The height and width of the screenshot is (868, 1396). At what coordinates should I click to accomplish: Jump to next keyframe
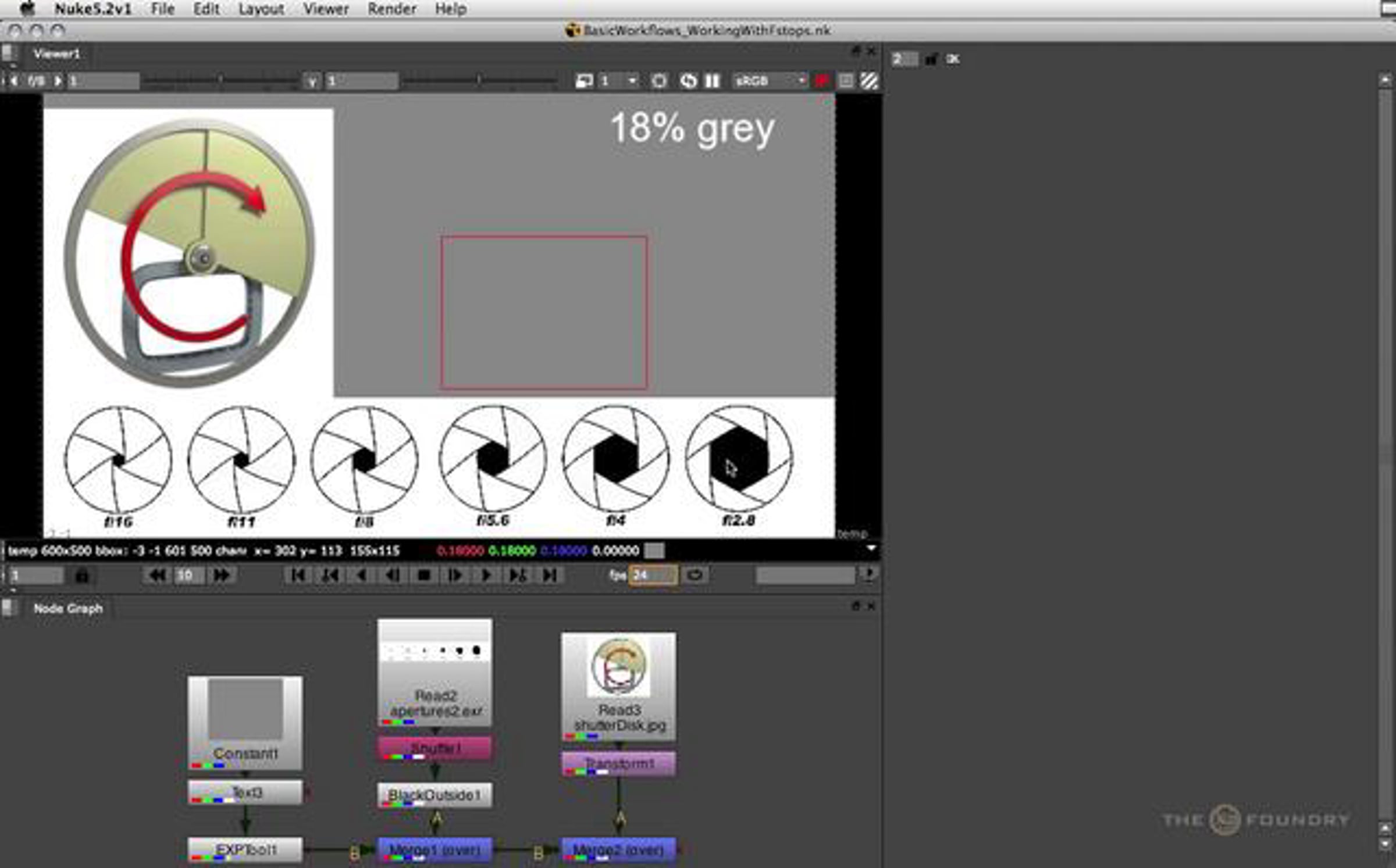(x=518, y=575)
